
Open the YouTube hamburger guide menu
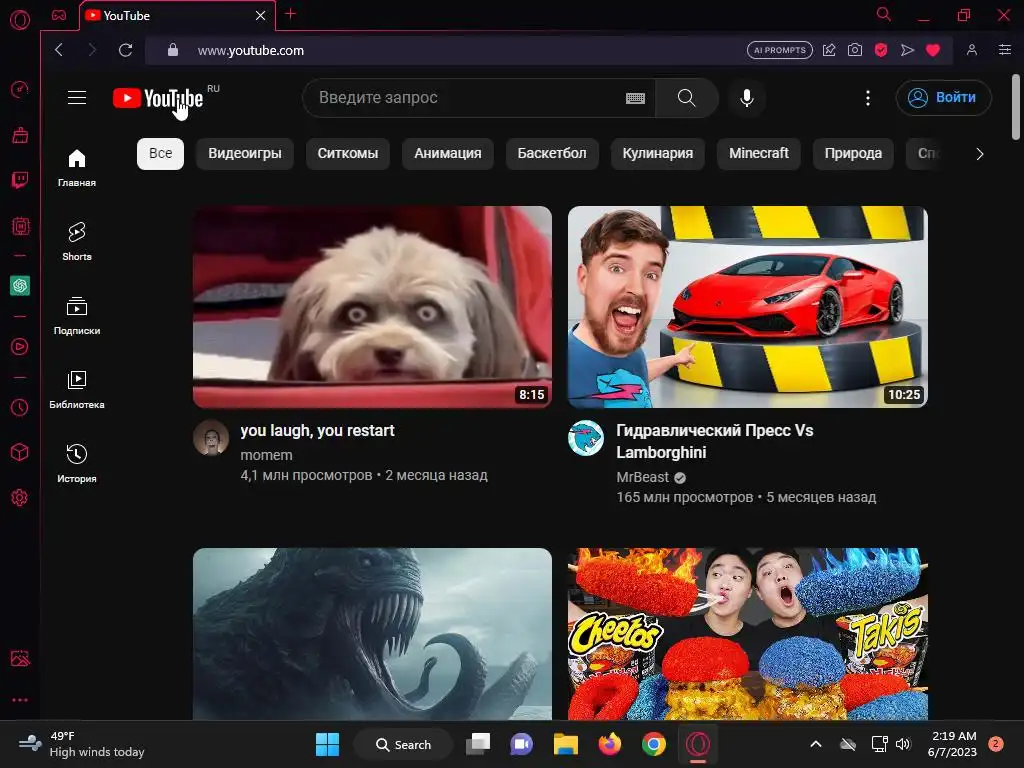click(x=77, y=97)
